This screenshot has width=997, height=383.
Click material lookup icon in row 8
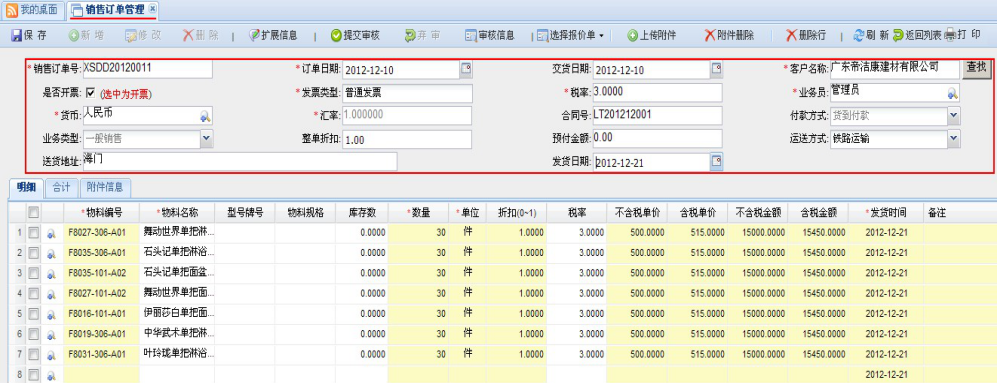tap(52, 376)
